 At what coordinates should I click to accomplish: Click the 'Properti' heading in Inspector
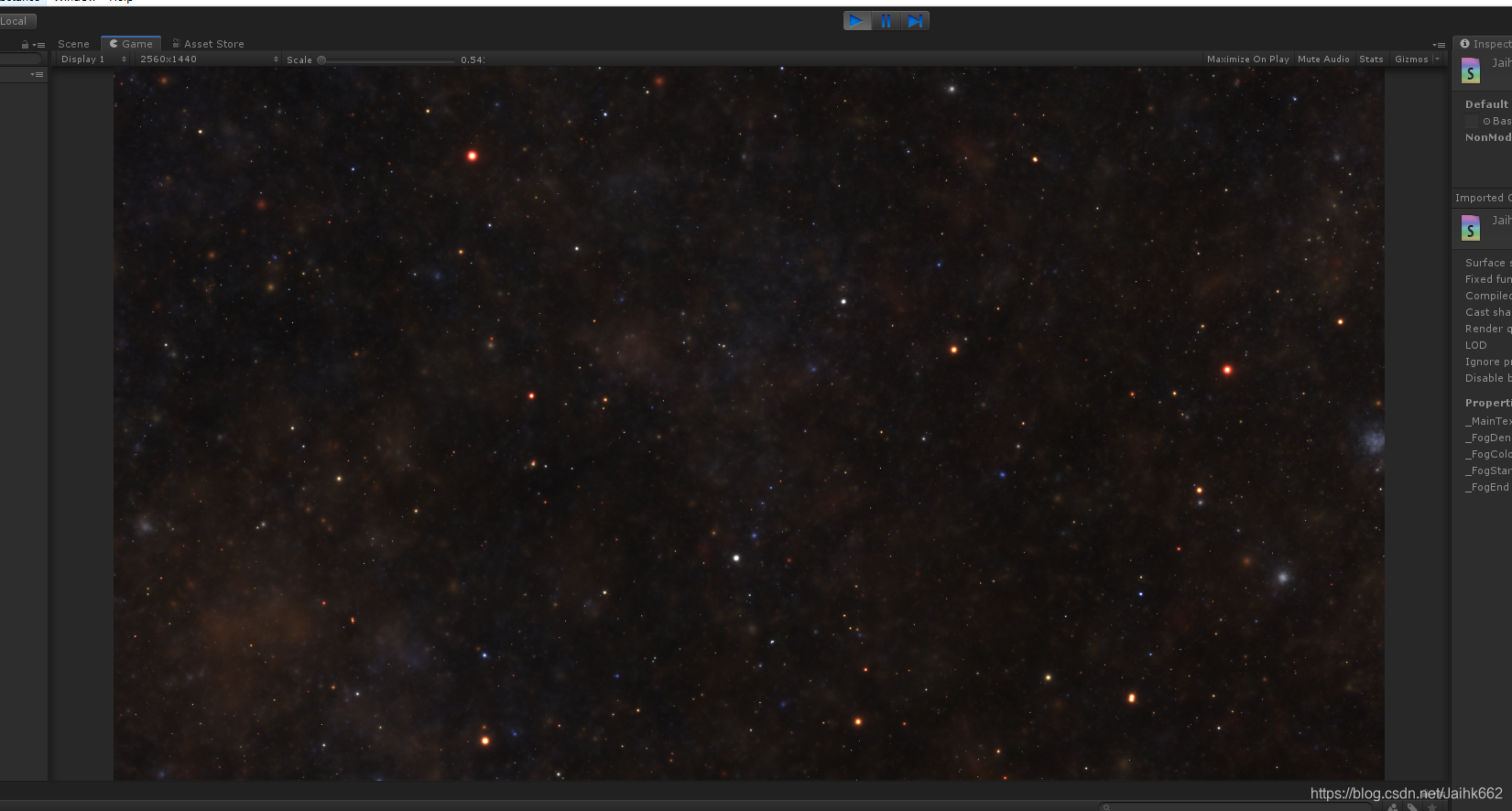[x=1488, y=403]
